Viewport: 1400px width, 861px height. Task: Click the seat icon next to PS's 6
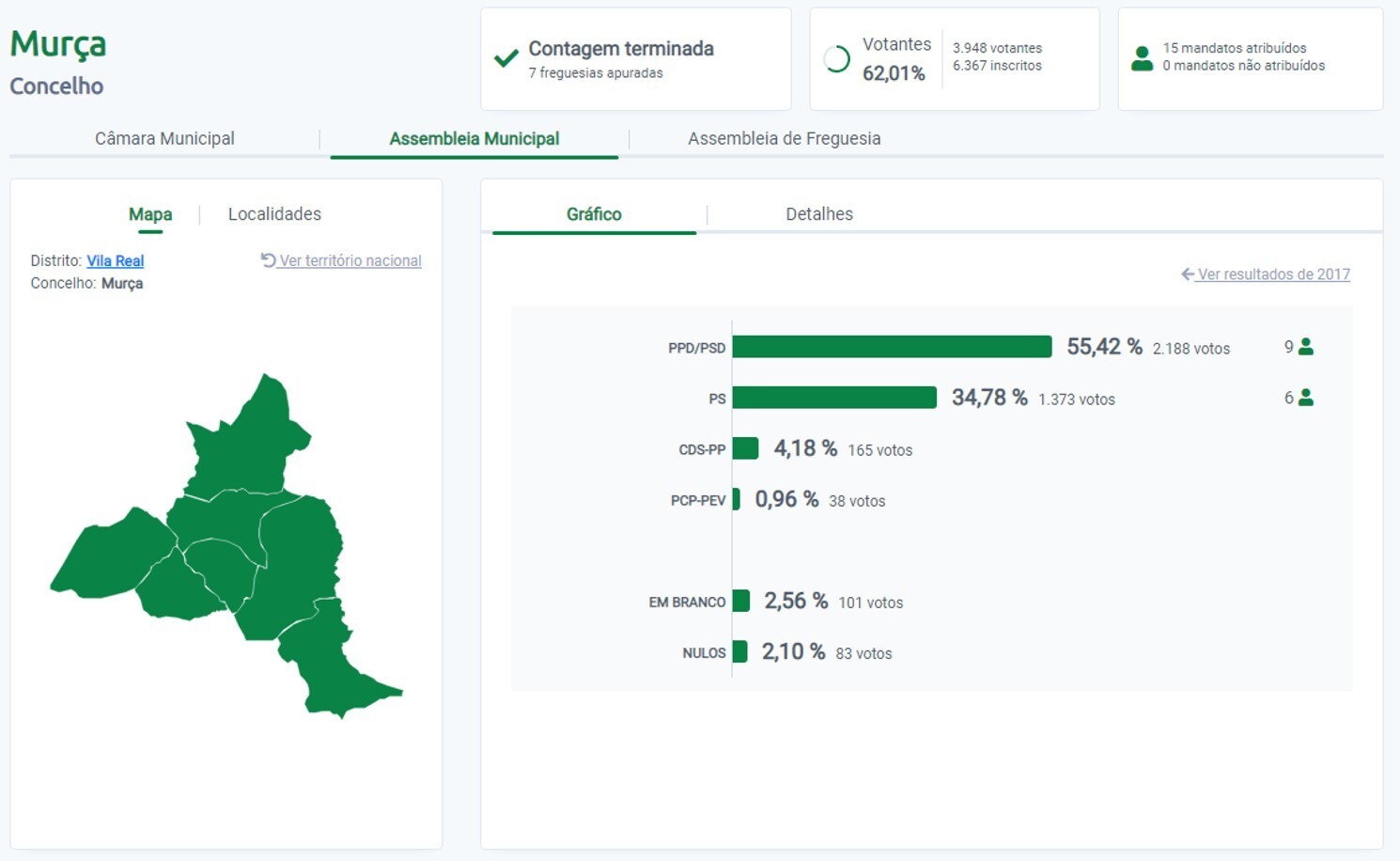(x=1305, y=398)
